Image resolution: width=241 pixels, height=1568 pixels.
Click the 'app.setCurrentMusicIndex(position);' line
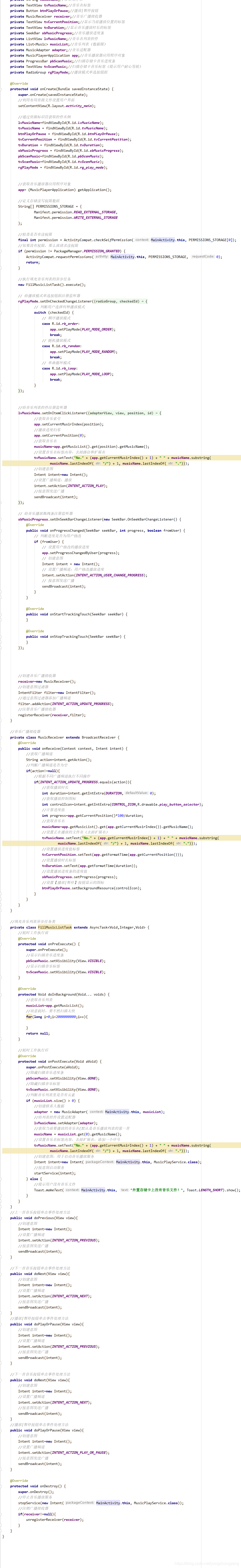(x=69, y=424)
